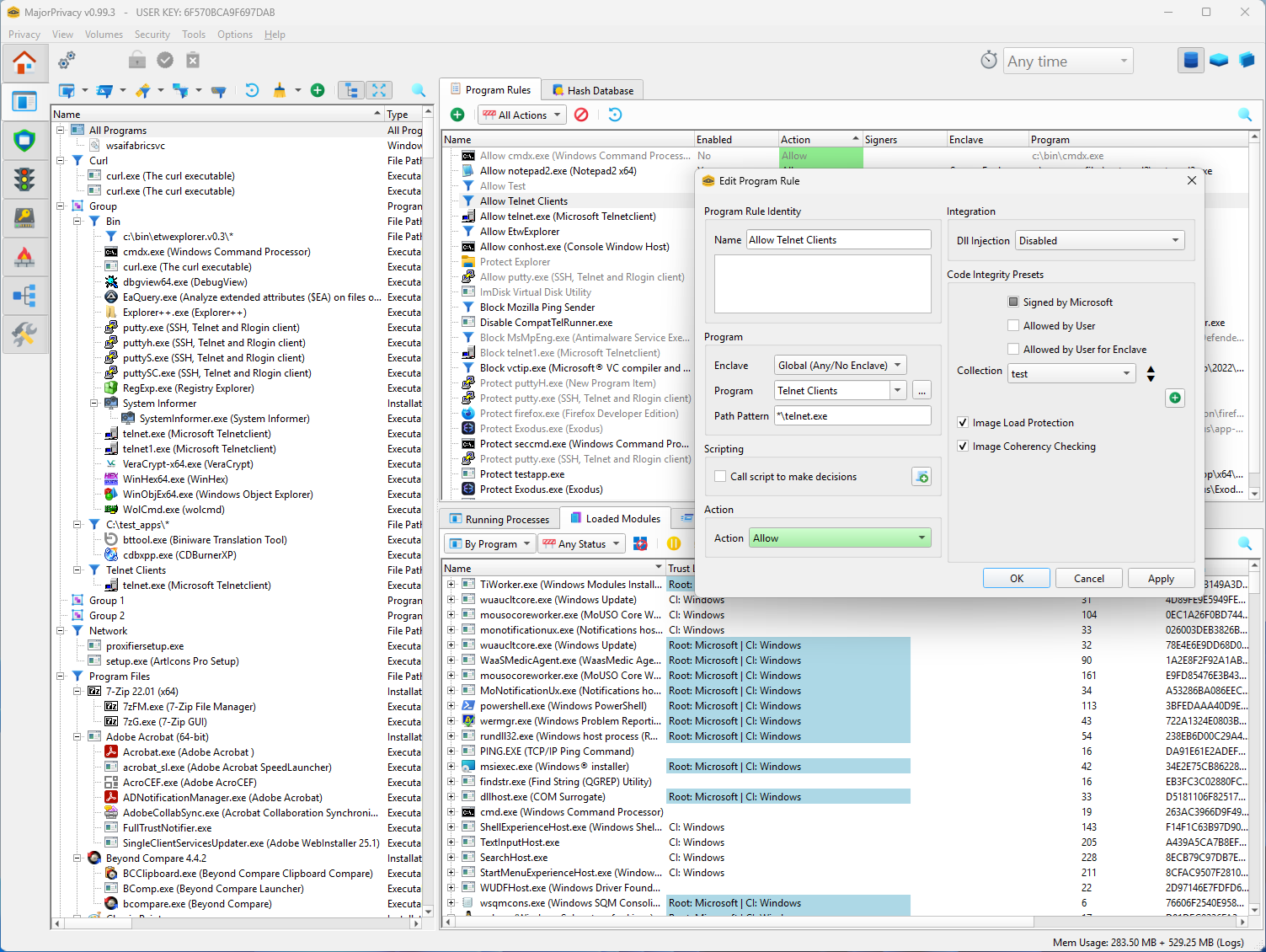Switch to the Hash Database tab

coord(592,90)
